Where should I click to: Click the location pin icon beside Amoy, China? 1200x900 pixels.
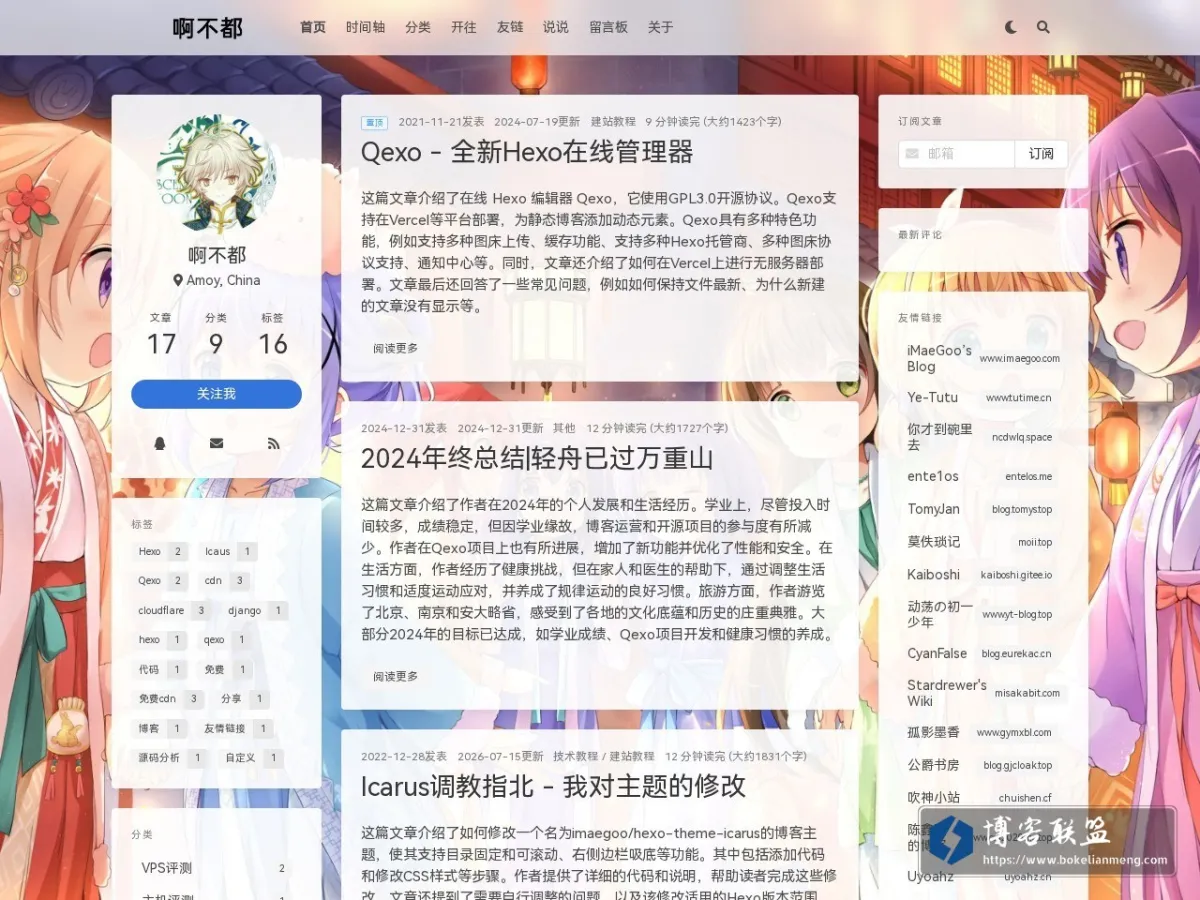(178, 281)
